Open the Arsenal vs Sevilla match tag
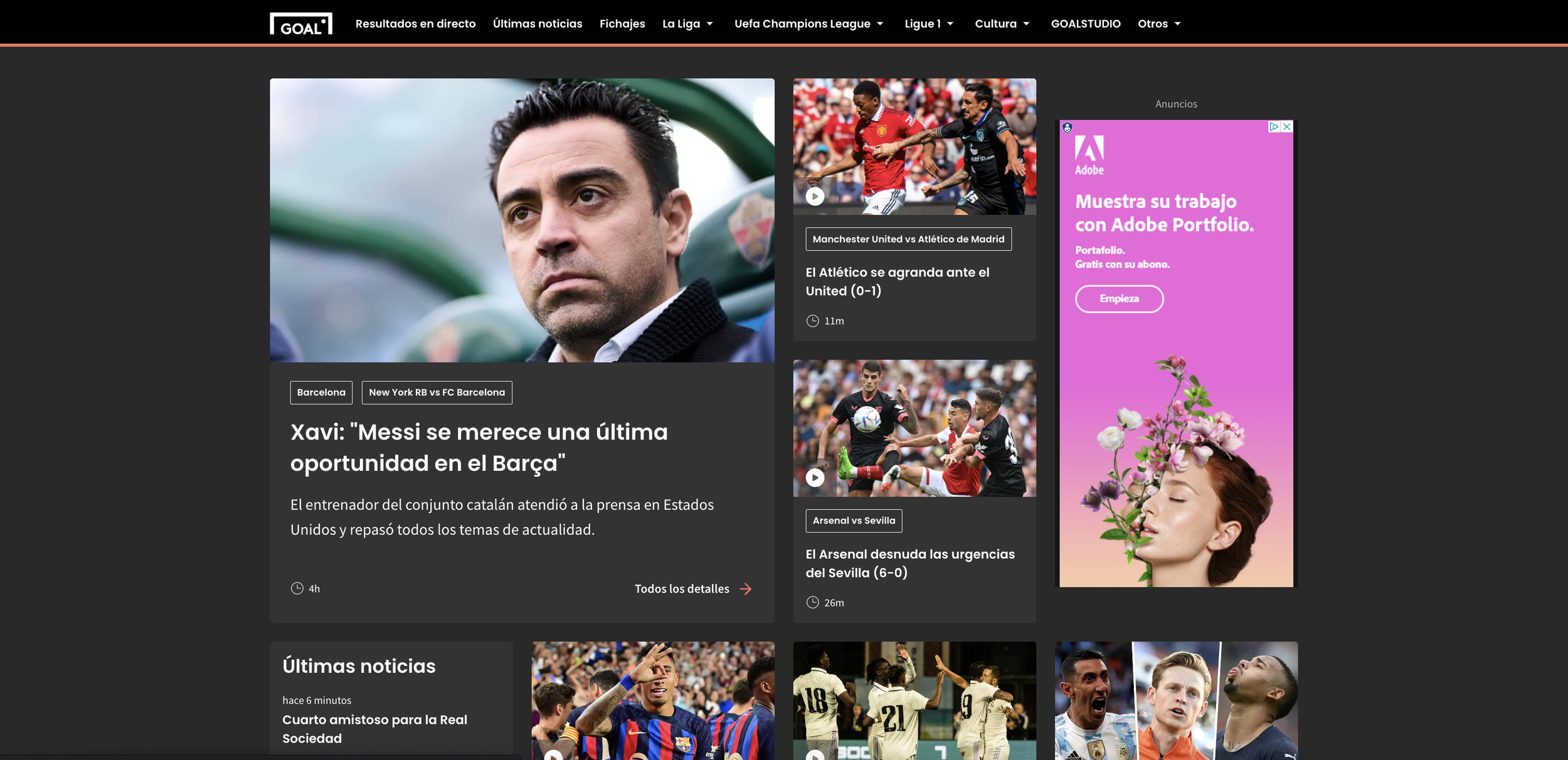 point(853,520)
